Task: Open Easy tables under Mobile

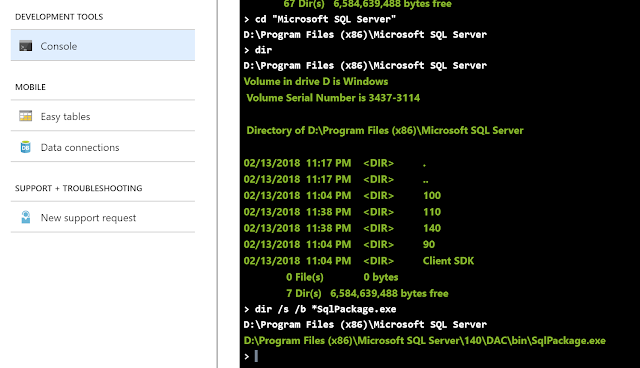Action: (103, 116)
